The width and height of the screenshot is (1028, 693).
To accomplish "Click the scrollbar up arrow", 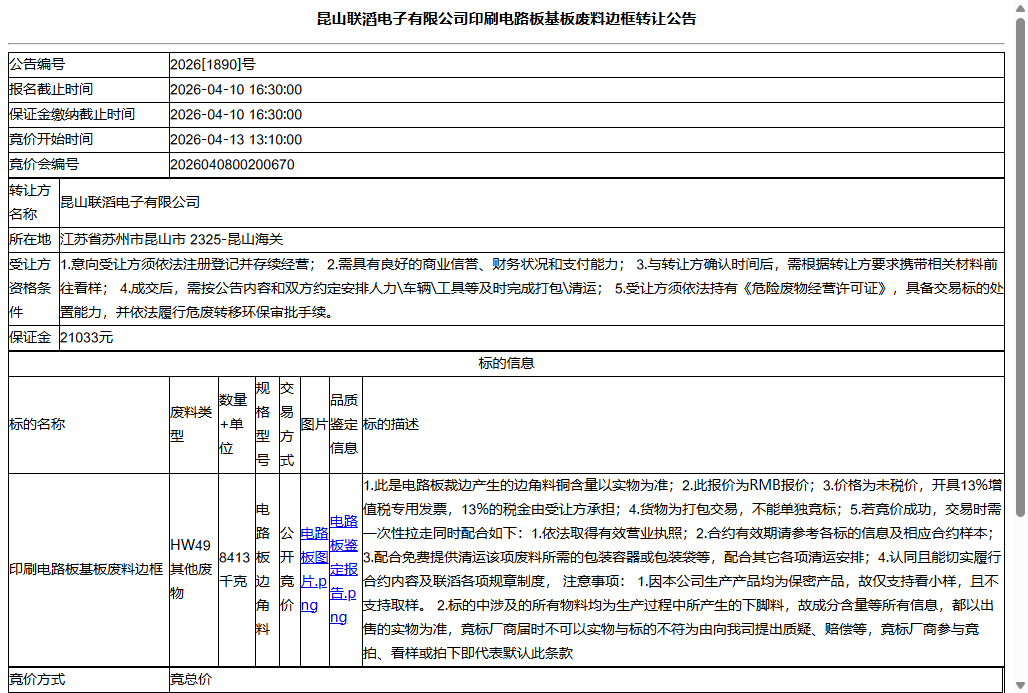I will point(1020,7).
